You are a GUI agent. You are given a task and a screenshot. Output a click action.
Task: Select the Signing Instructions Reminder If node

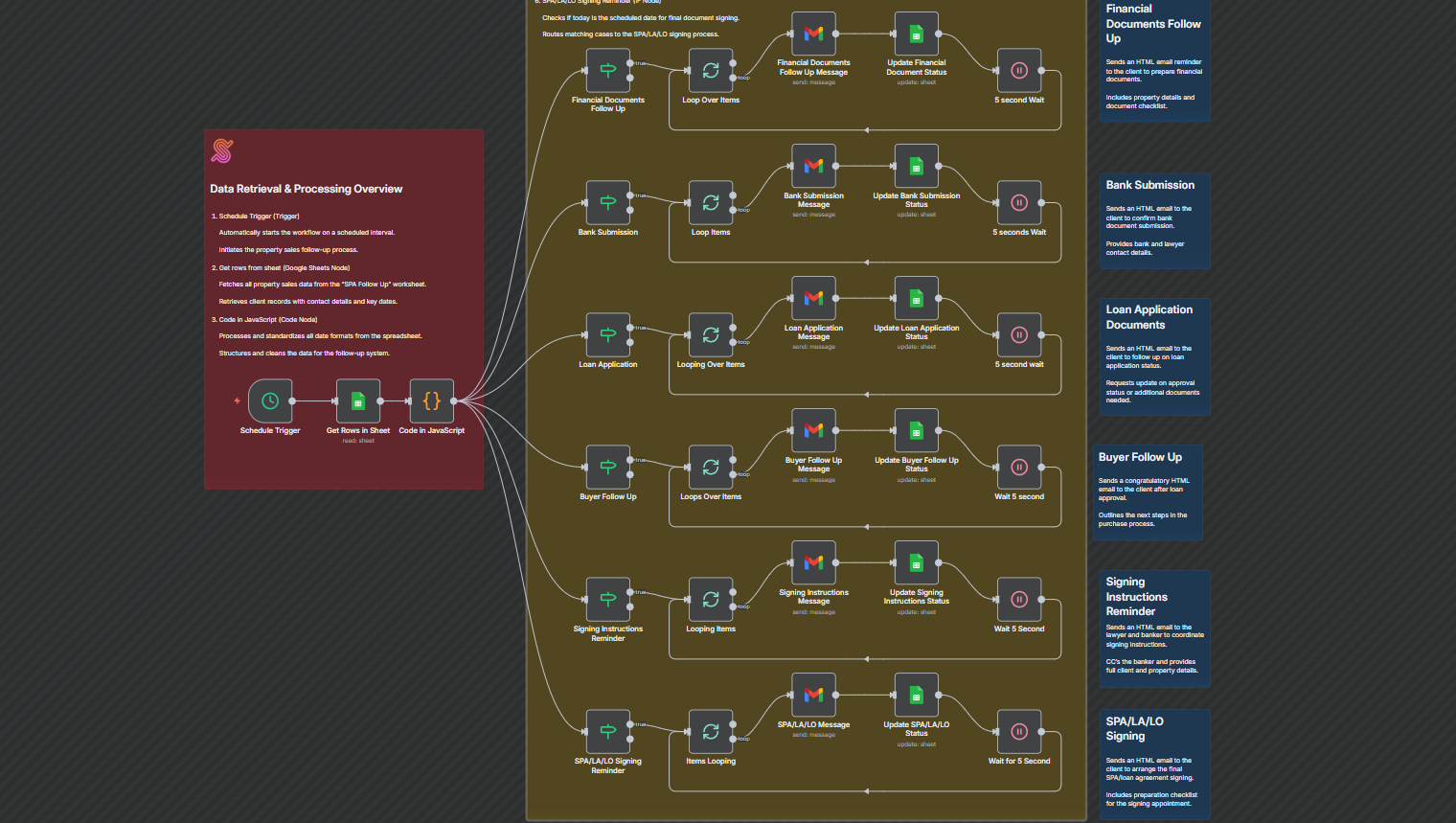click(608, 600)
